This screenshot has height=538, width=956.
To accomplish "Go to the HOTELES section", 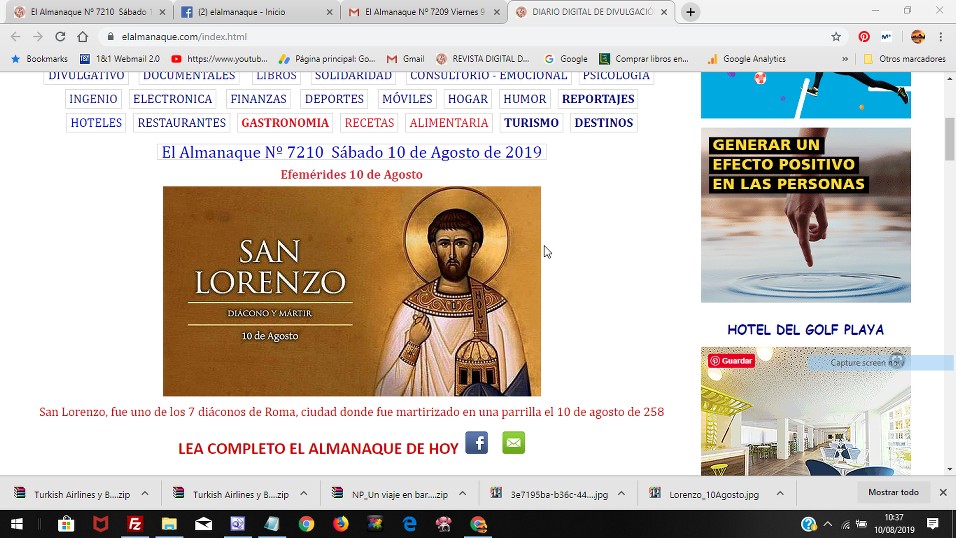I will [x=96, y=123].
